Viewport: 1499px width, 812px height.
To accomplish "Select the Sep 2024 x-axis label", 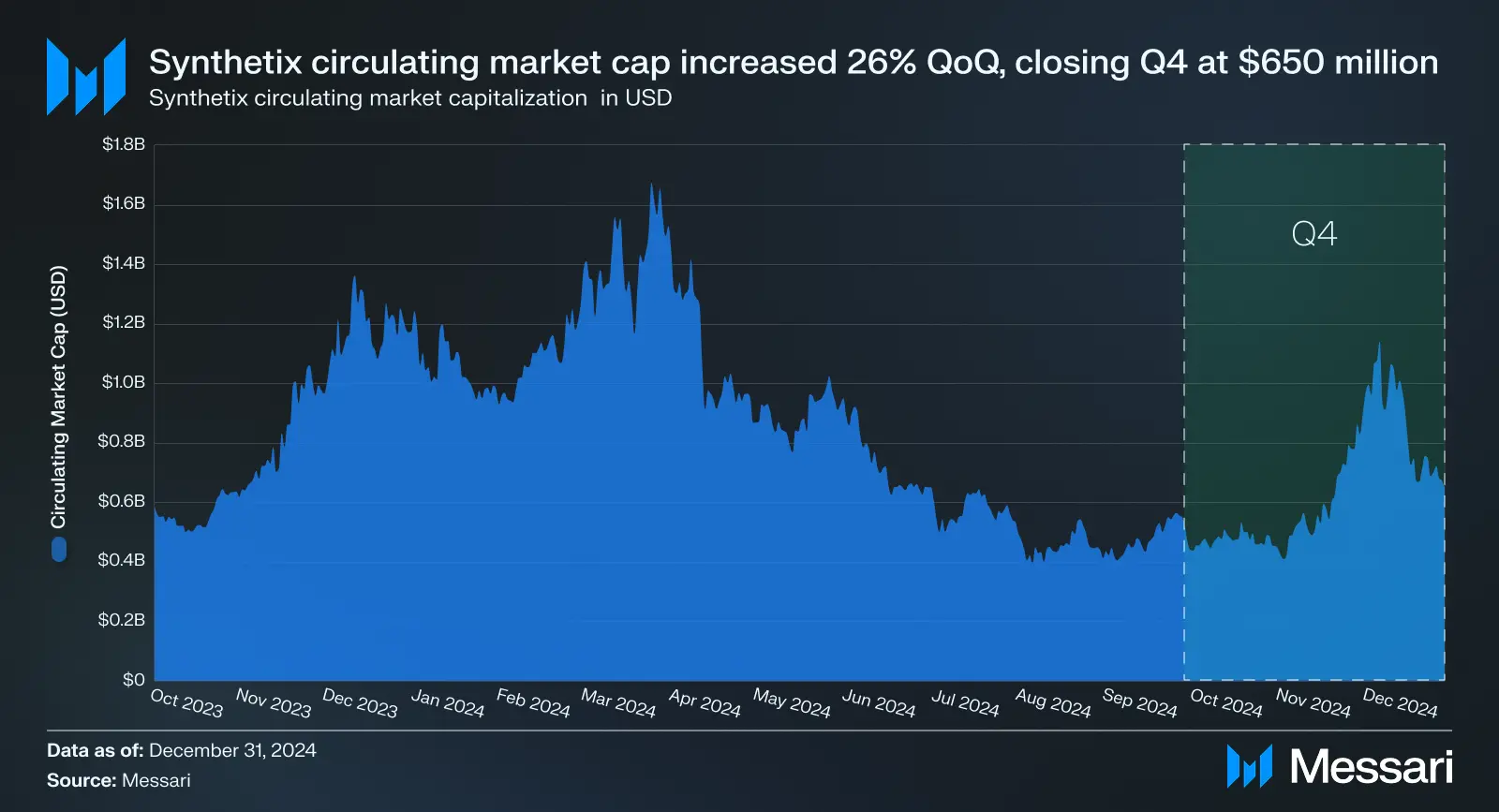I will click(x=1139, y=702).
